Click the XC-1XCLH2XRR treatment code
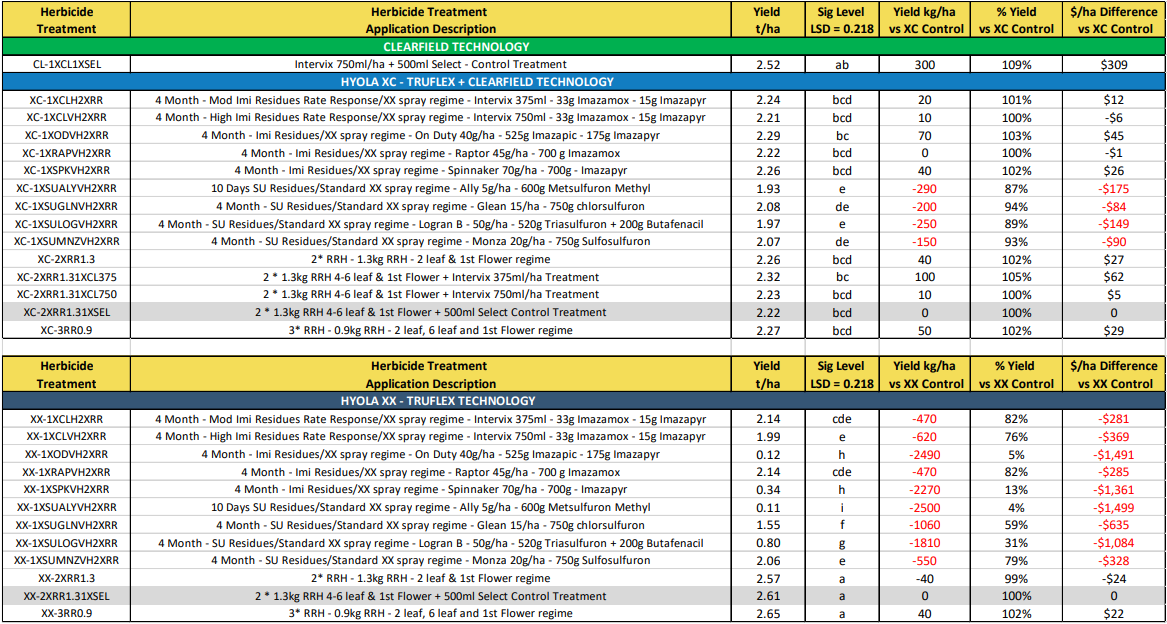1167x624 pixels. pos(66,99)
